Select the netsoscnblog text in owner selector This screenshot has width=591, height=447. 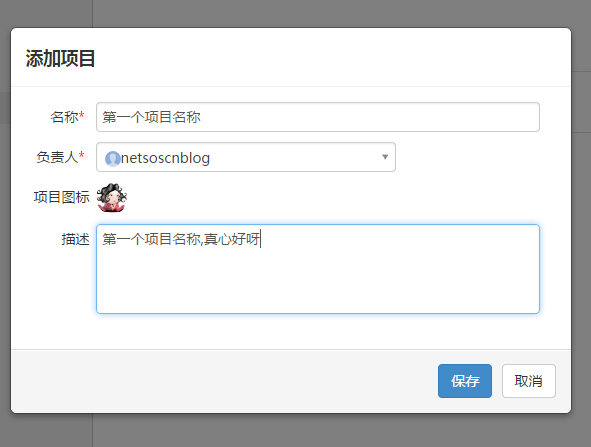pos(165,158)
